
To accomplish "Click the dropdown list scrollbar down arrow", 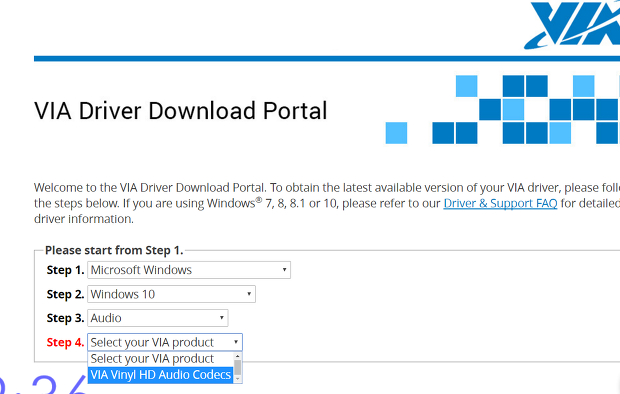I will [x=238, y=379].
